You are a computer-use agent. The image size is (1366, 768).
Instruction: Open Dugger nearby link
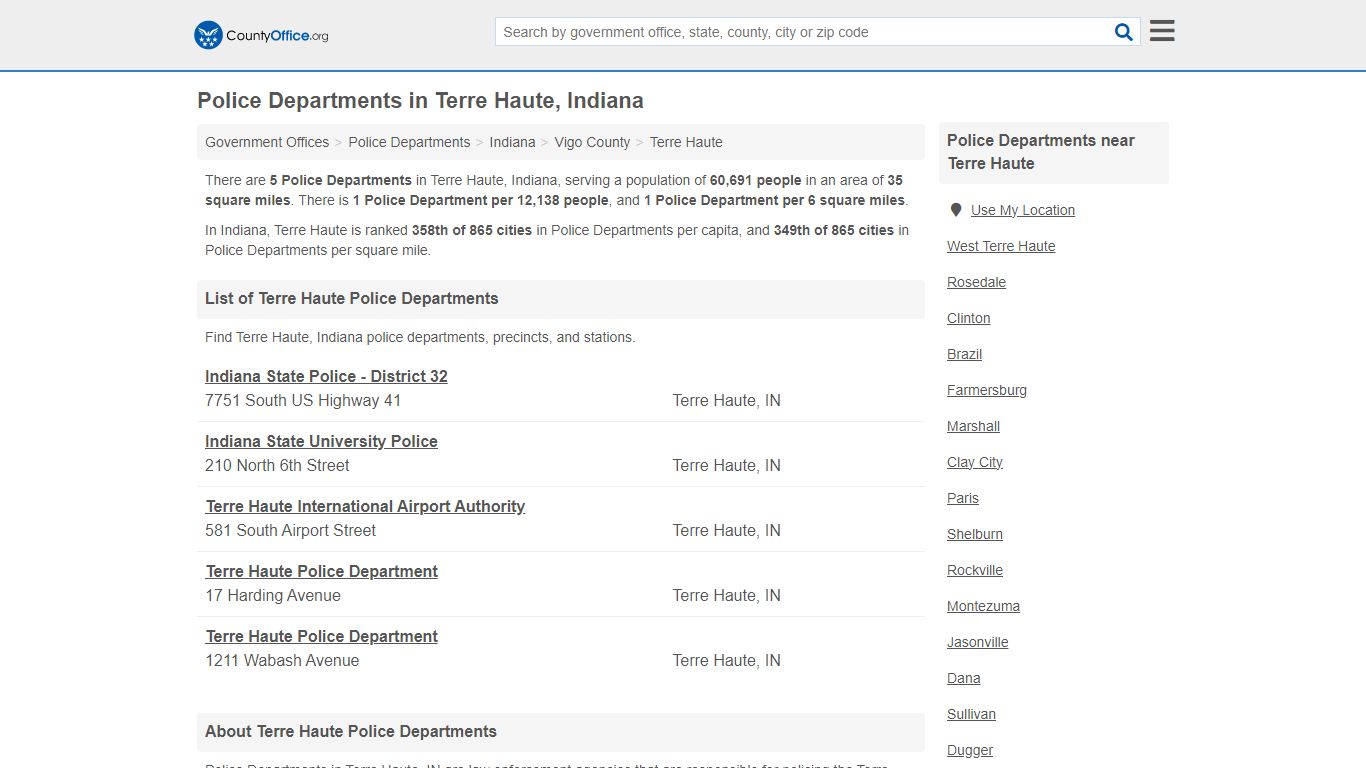click(x=970, y=750)
